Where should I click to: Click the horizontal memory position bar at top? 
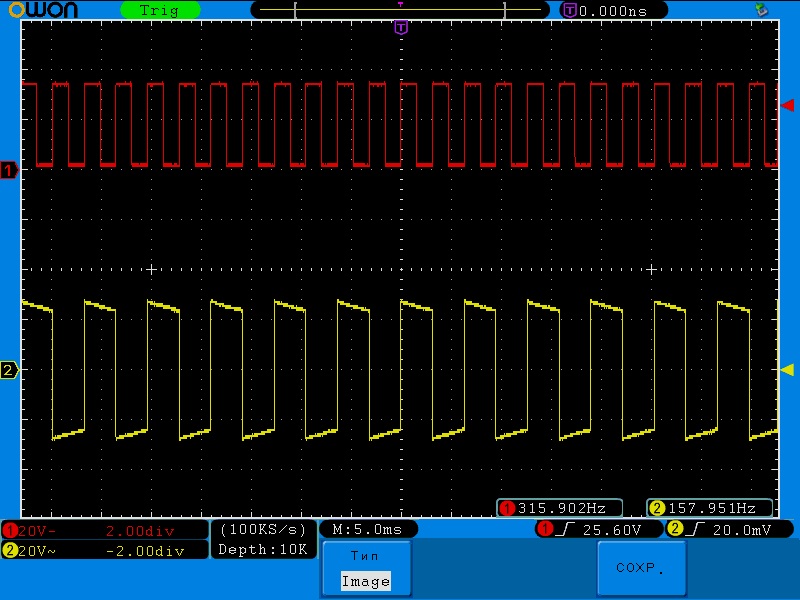tap(400, 10)
